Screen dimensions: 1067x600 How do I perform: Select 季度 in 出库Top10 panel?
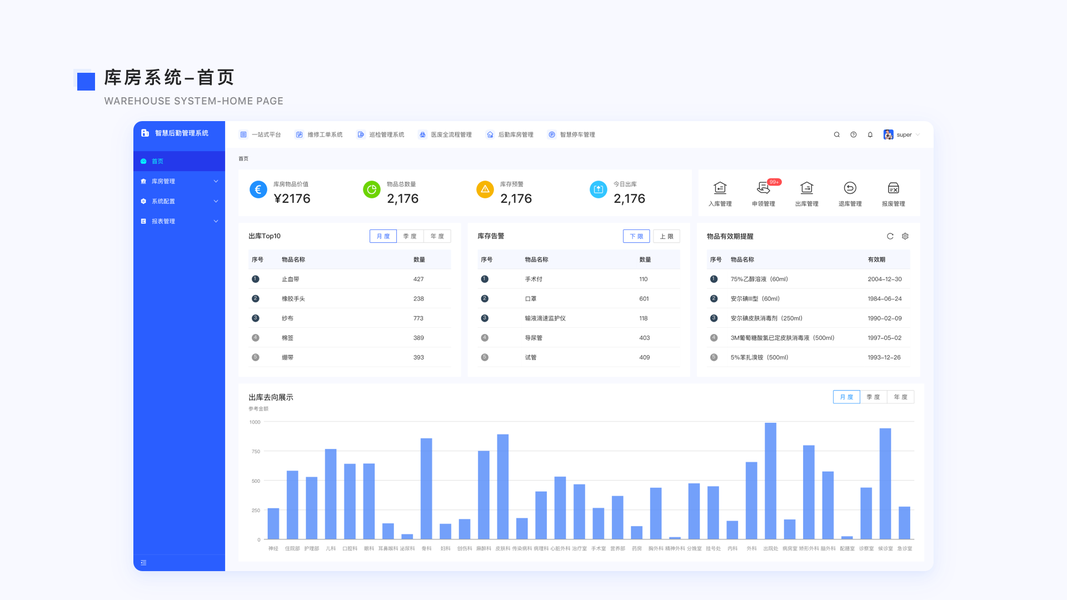point(410,236)
